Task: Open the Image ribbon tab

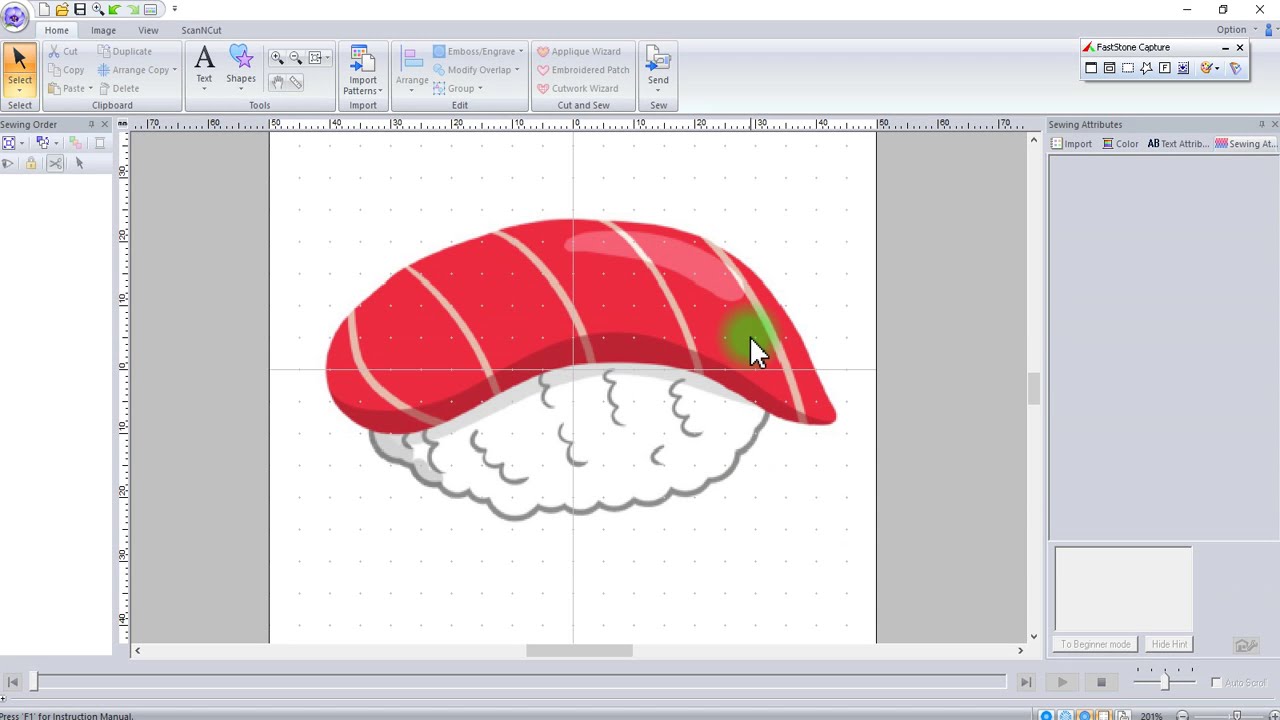Action: tap(104, 30)
